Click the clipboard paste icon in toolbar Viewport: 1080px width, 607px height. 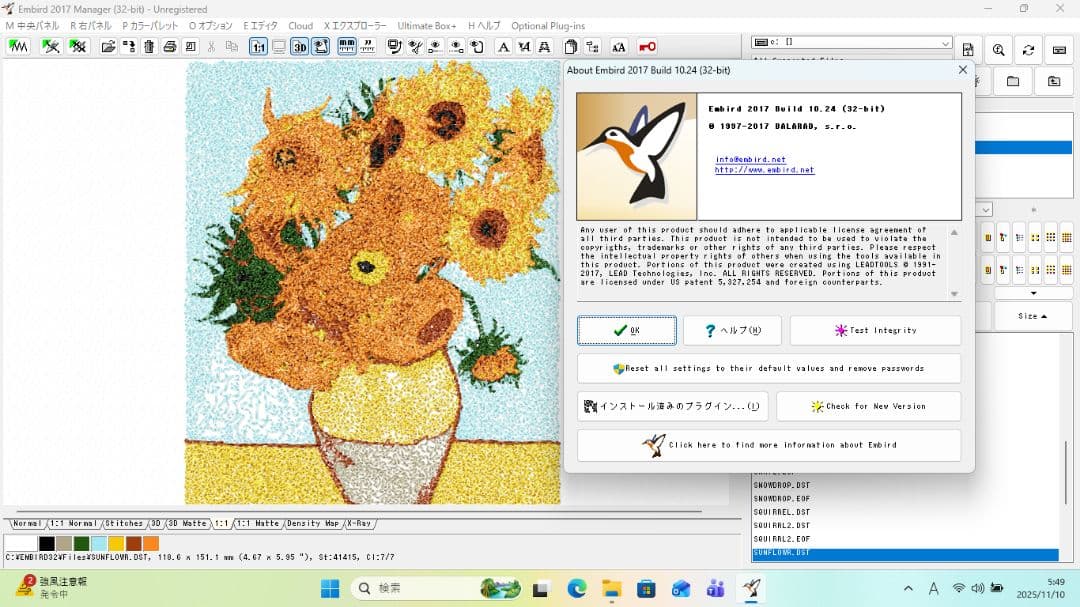click(x=570, y=47)
